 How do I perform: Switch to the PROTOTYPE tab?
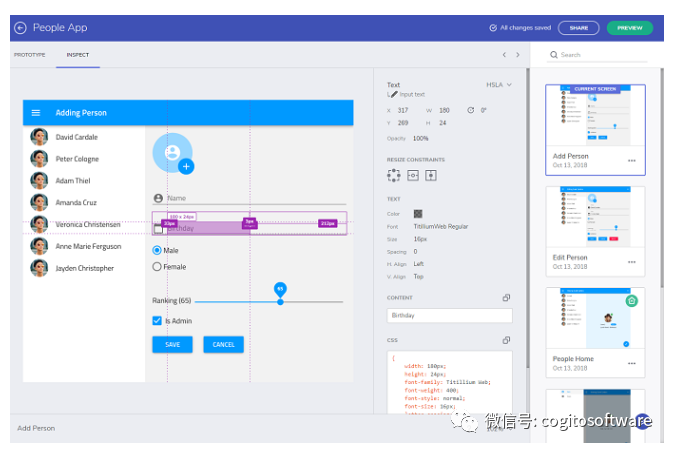point(29,55)
